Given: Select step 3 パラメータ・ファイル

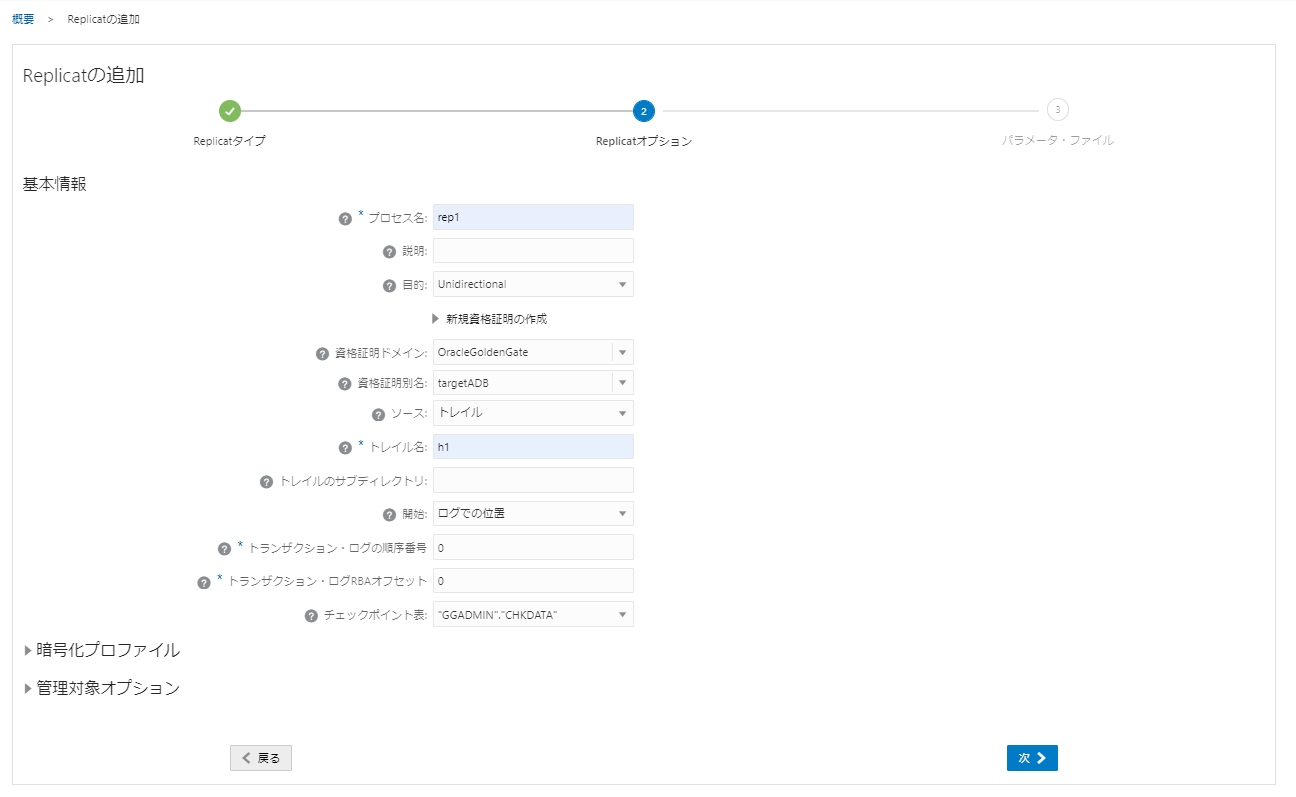Looking at the screenshot, I should [1057, 111].
